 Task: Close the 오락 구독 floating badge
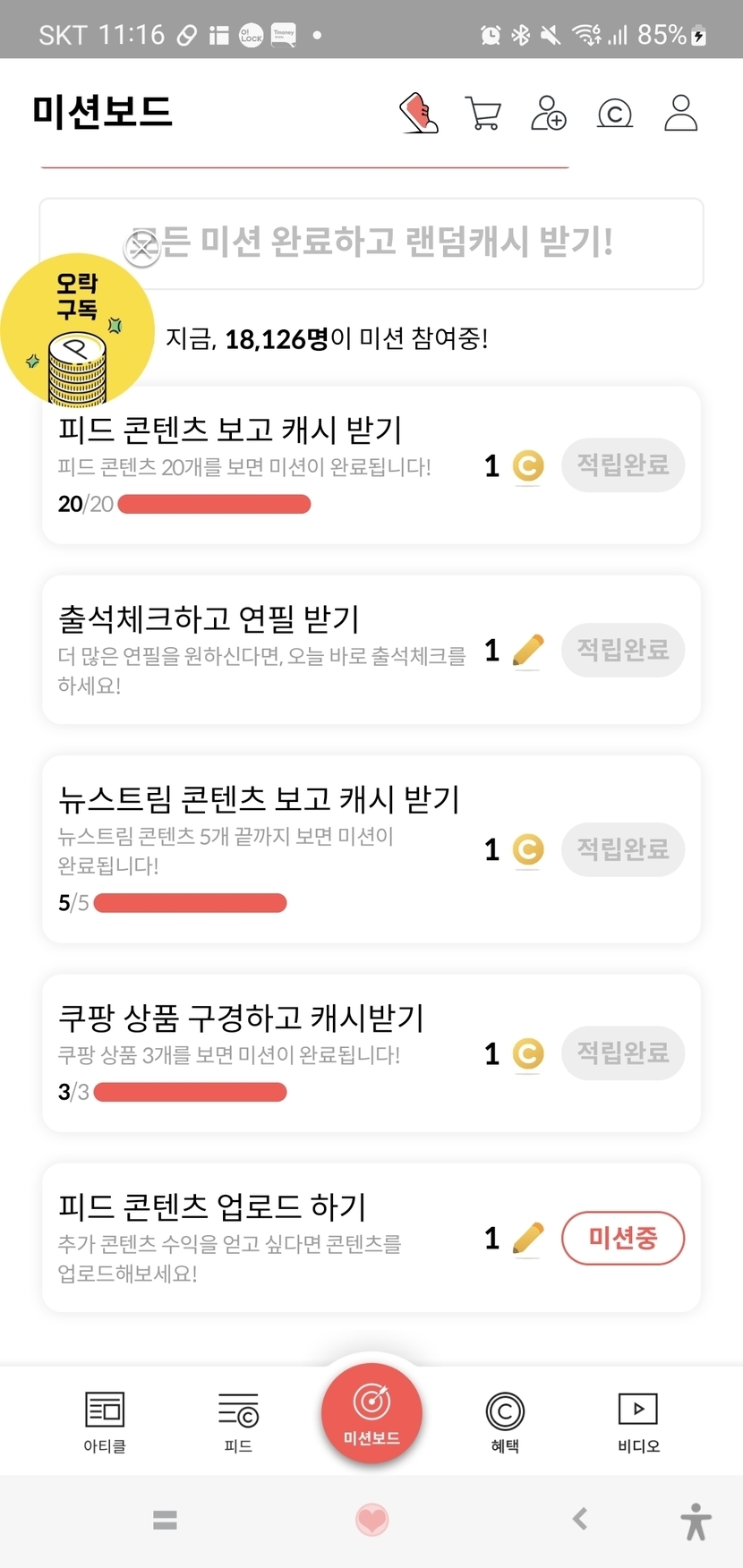pyautogui.click(x=141, y=247)
